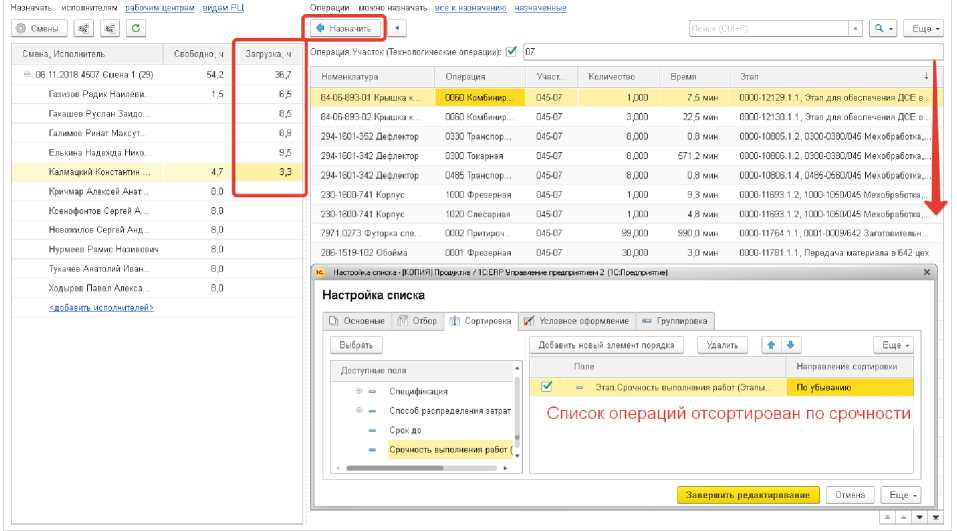Toggle the Операция.Участок filter checkbox
The width and height of the screenshot is (957, 531).
511,52
